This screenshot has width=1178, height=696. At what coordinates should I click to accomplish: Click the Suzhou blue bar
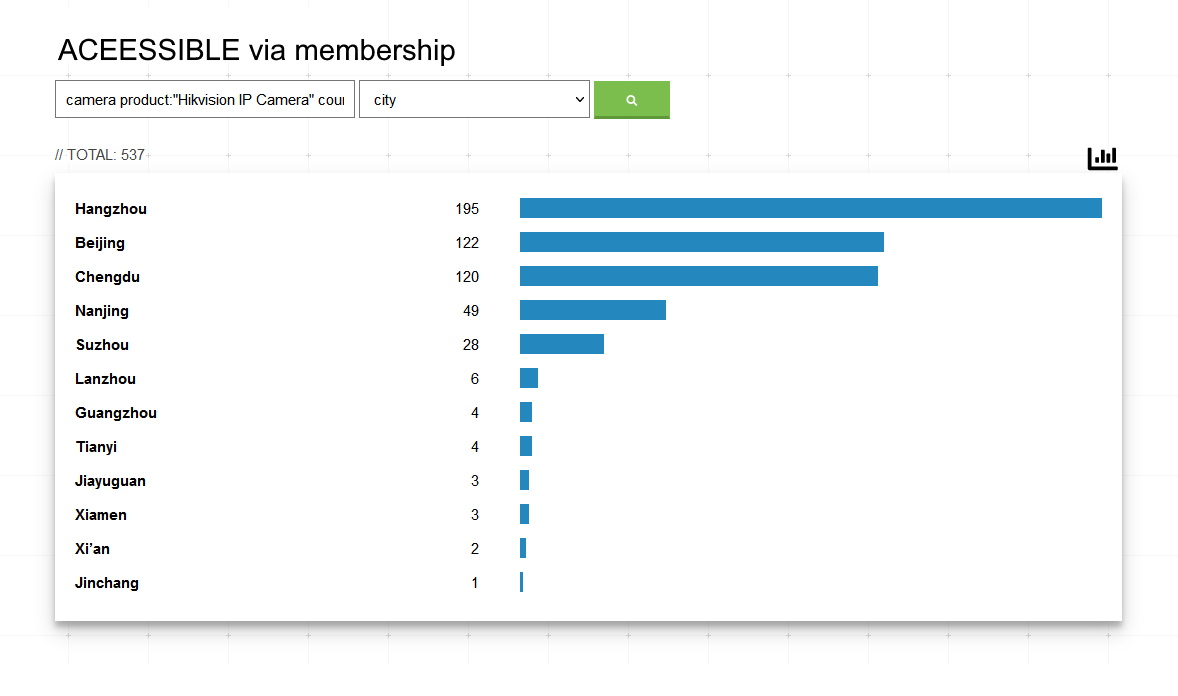tap(561, 344)
